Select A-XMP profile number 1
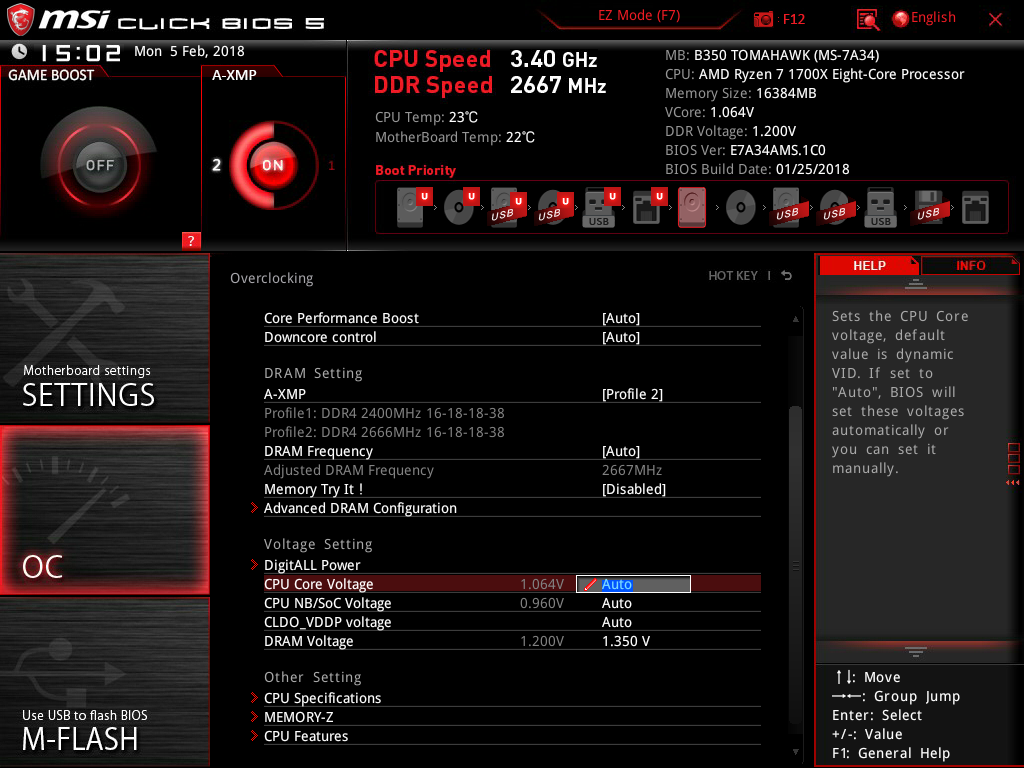 pyautogui.click(x=331, y=166)
